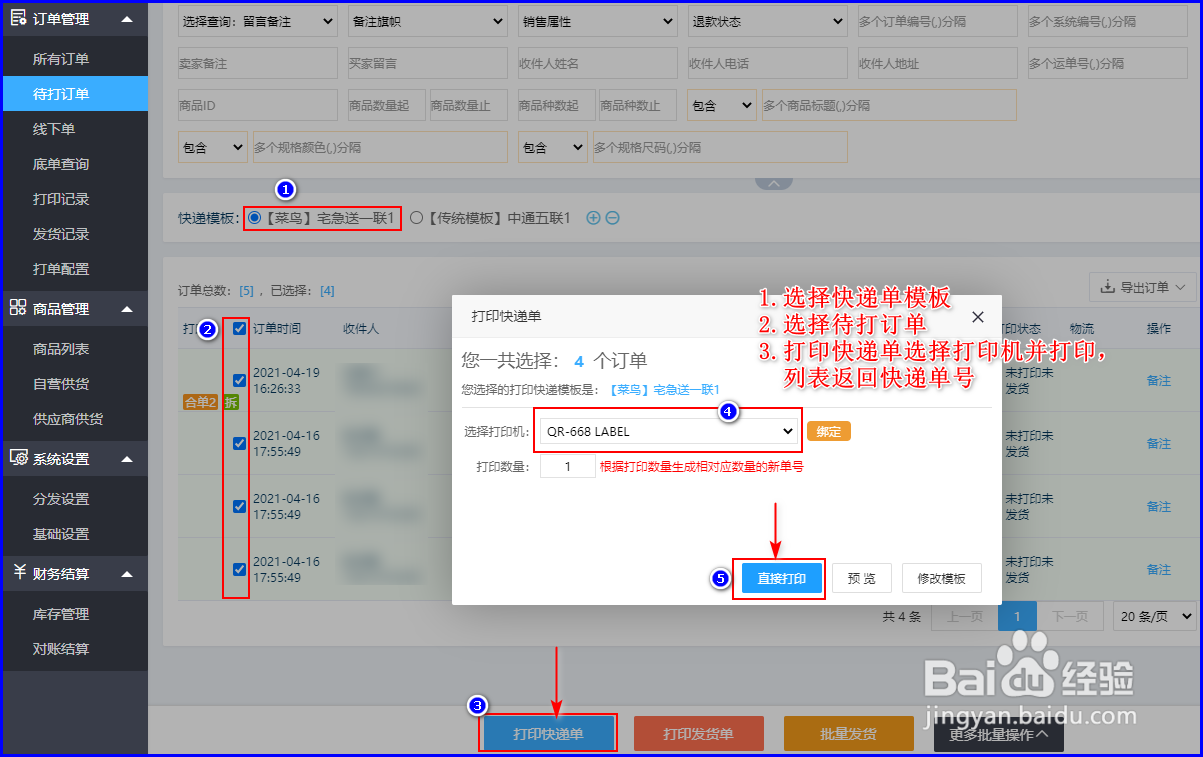Image resolution: width=1203 pixels, height=757 pixels.
Task: Remove a template with the ⊖ icon
Action: [x=612, y=216]
